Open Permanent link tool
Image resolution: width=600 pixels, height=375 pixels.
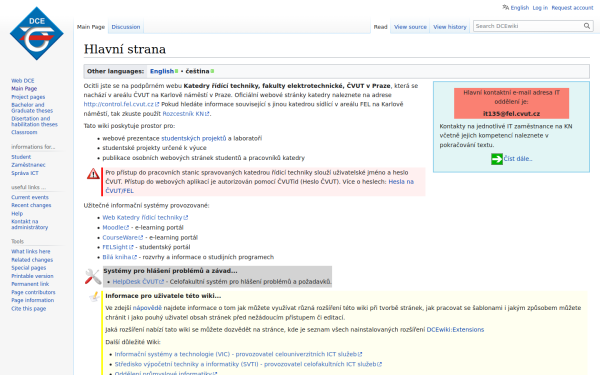click(x=30, y=284)
